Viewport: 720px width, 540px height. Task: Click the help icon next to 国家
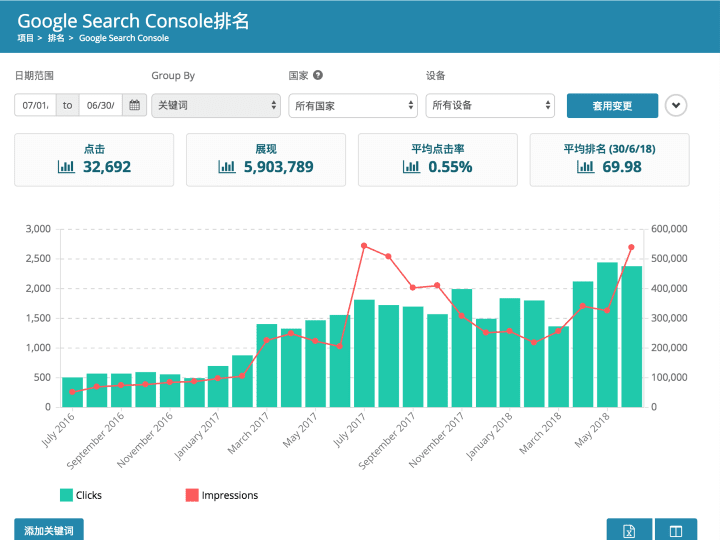(x=318, y=75)
